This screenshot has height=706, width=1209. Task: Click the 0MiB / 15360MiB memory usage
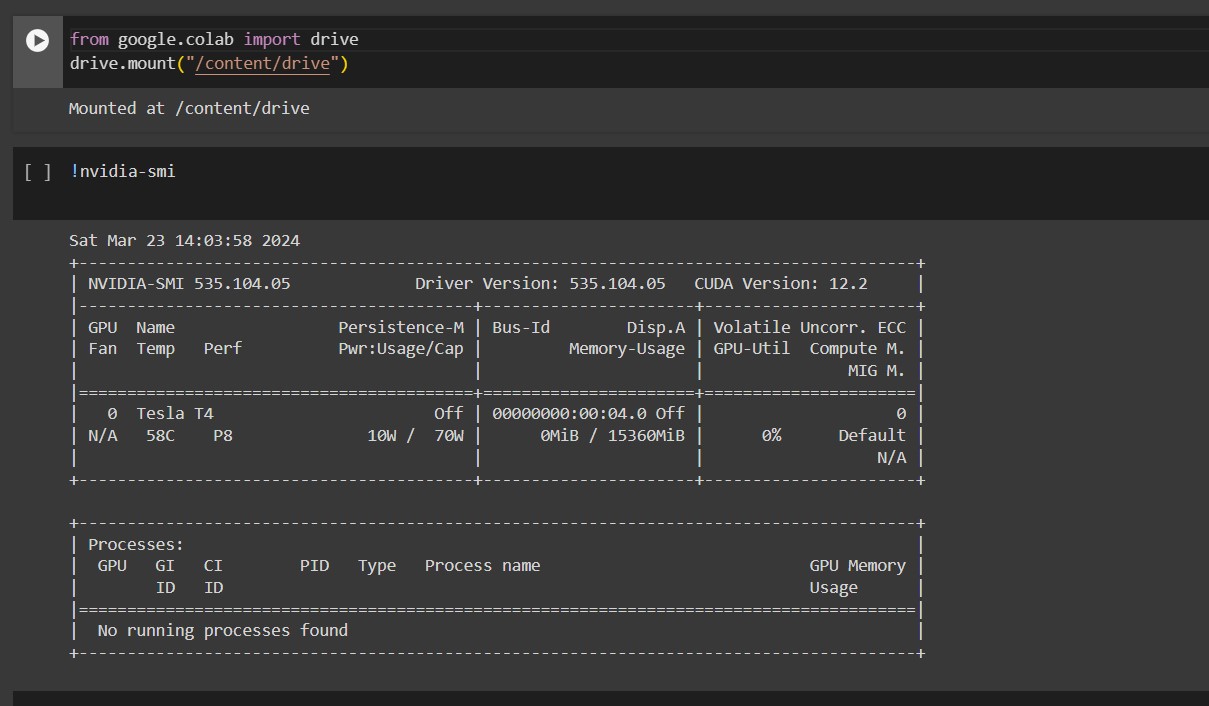pos(612,435)
